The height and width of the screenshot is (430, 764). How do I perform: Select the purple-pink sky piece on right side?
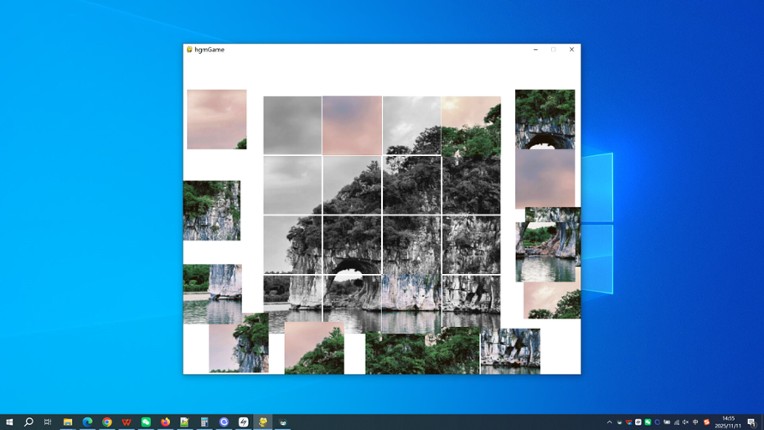(x=545, y=178)
